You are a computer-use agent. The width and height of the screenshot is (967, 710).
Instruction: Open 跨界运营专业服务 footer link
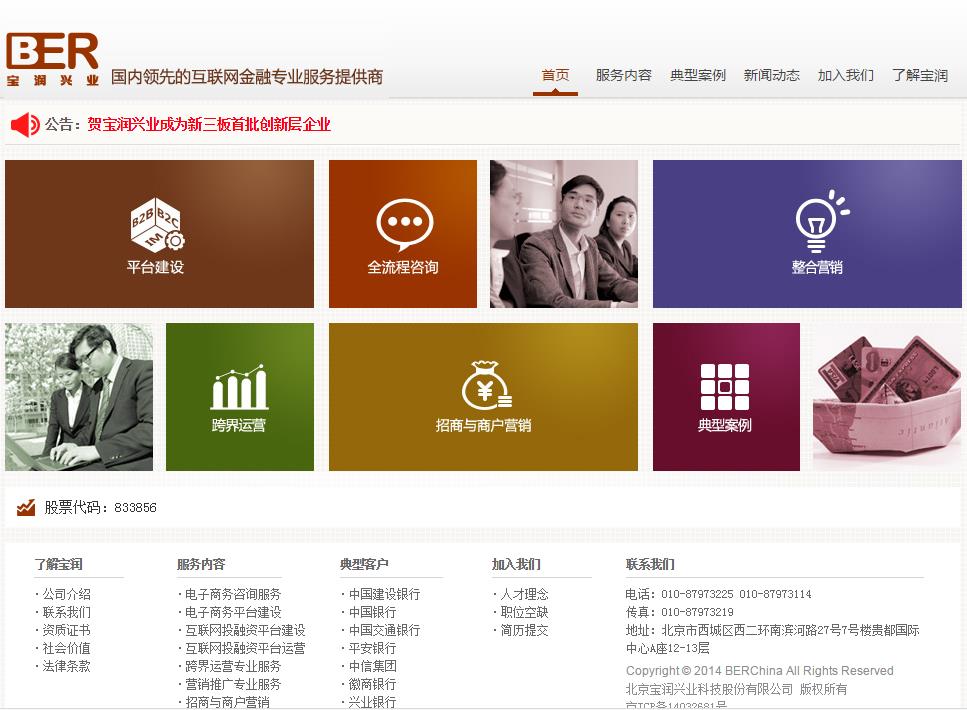click(x=233, y=666)
